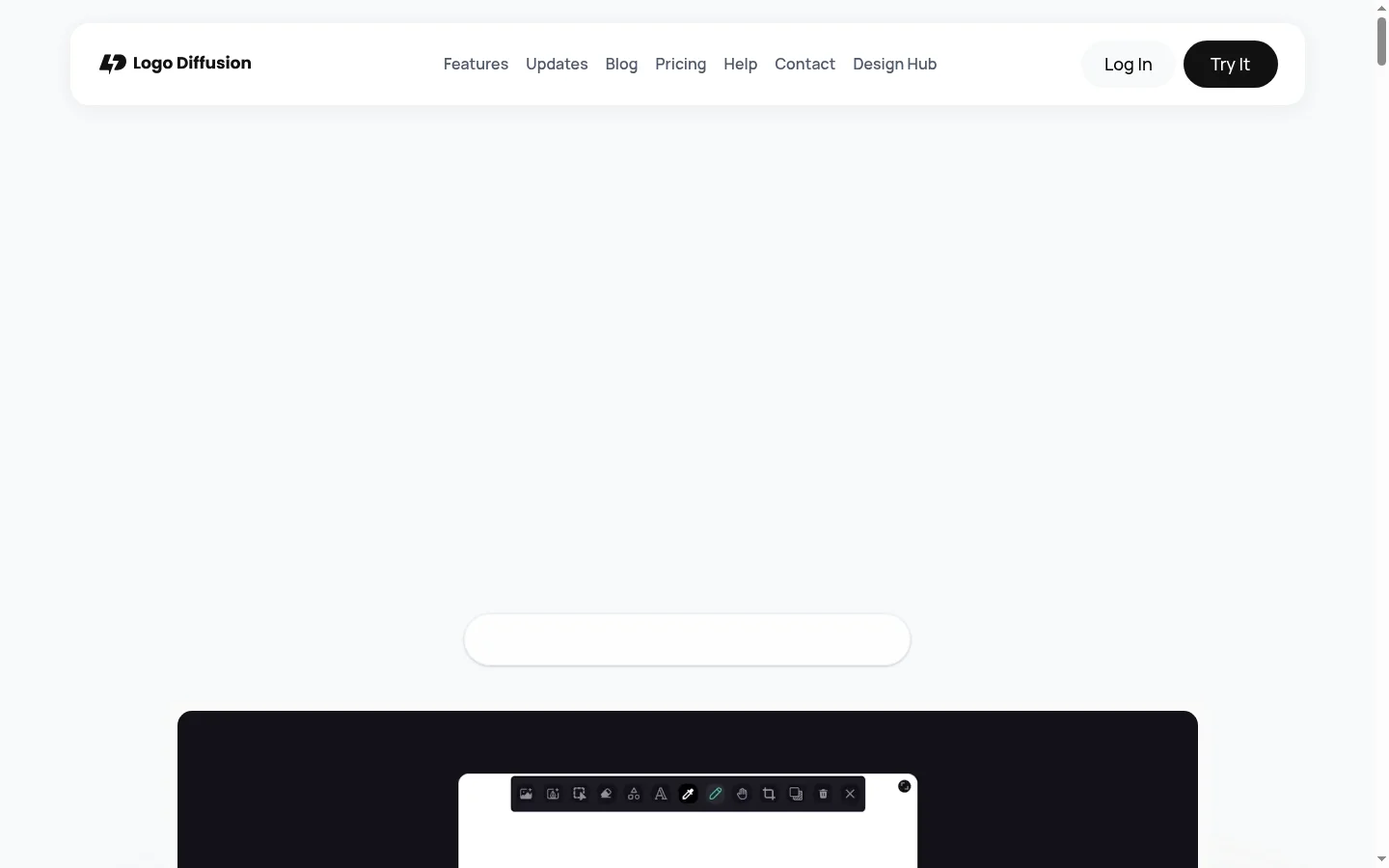
Task: Click the empty rounded input bar
Action: point(687,639)
